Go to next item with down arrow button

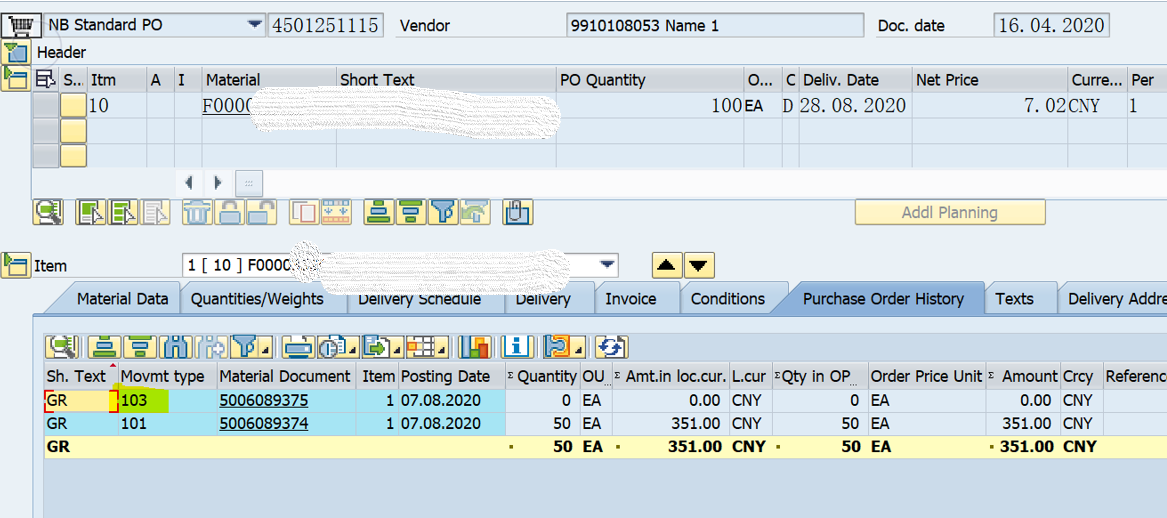pyautogui.click(x=699, y=264)
